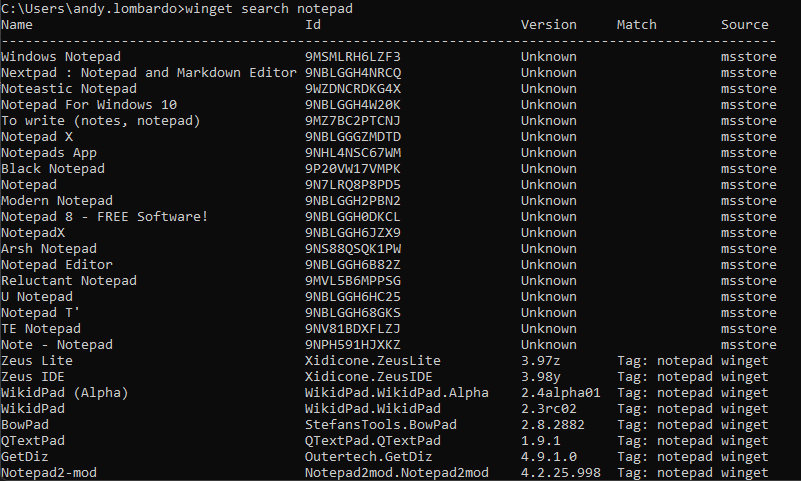Click the version '3.97z'
The width and height of the screenshot is (801, 481).
click(x=540, y=361)
